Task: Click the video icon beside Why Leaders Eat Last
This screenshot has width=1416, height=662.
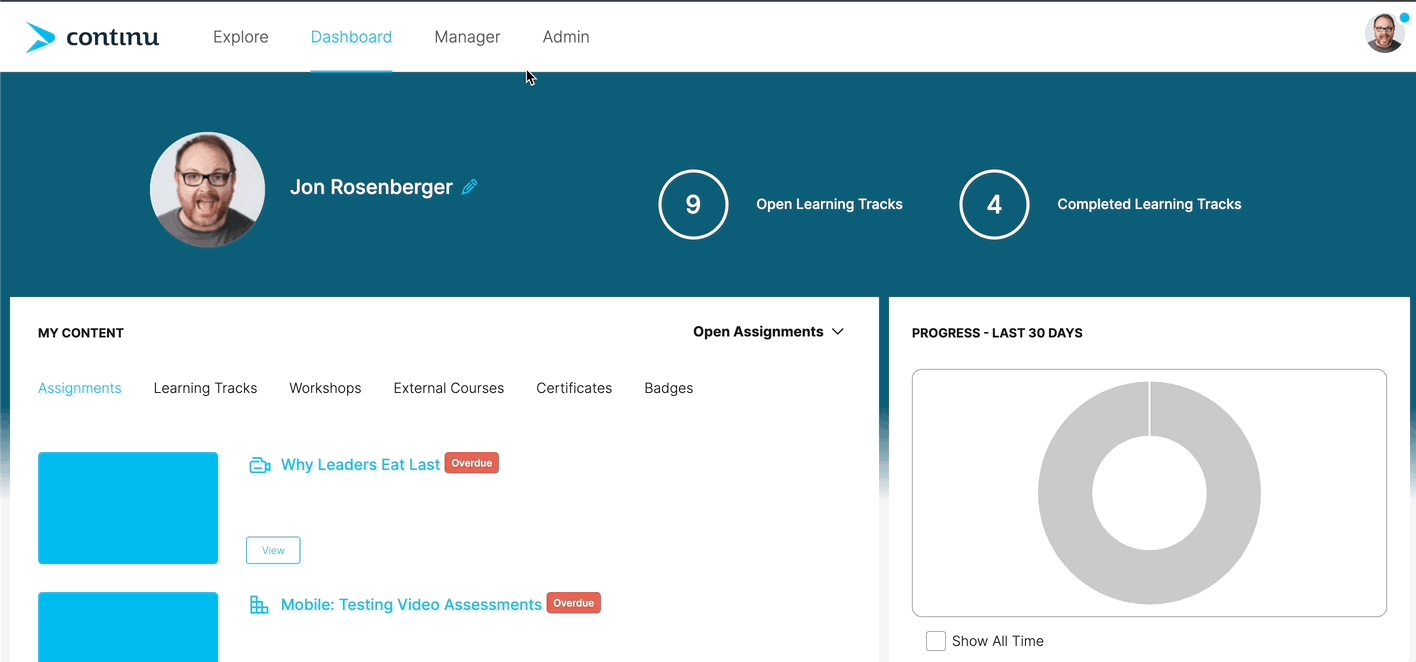Action: [260, 465]
